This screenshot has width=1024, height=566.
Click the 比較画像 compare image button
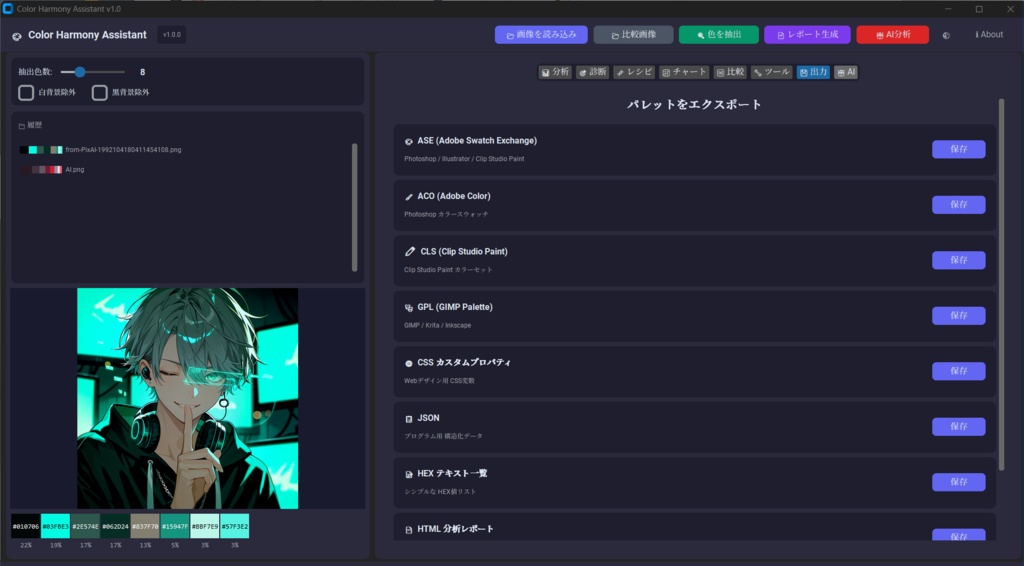633,35
